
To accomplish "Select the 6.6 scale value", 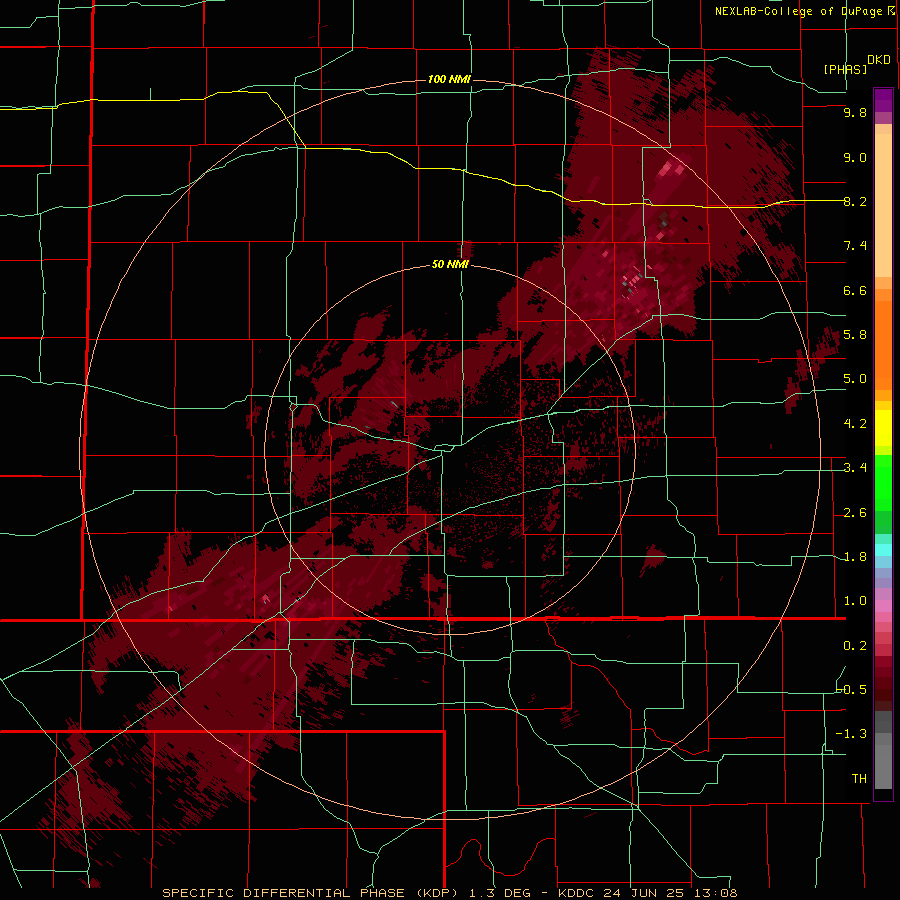I will [x=855, y=290].
